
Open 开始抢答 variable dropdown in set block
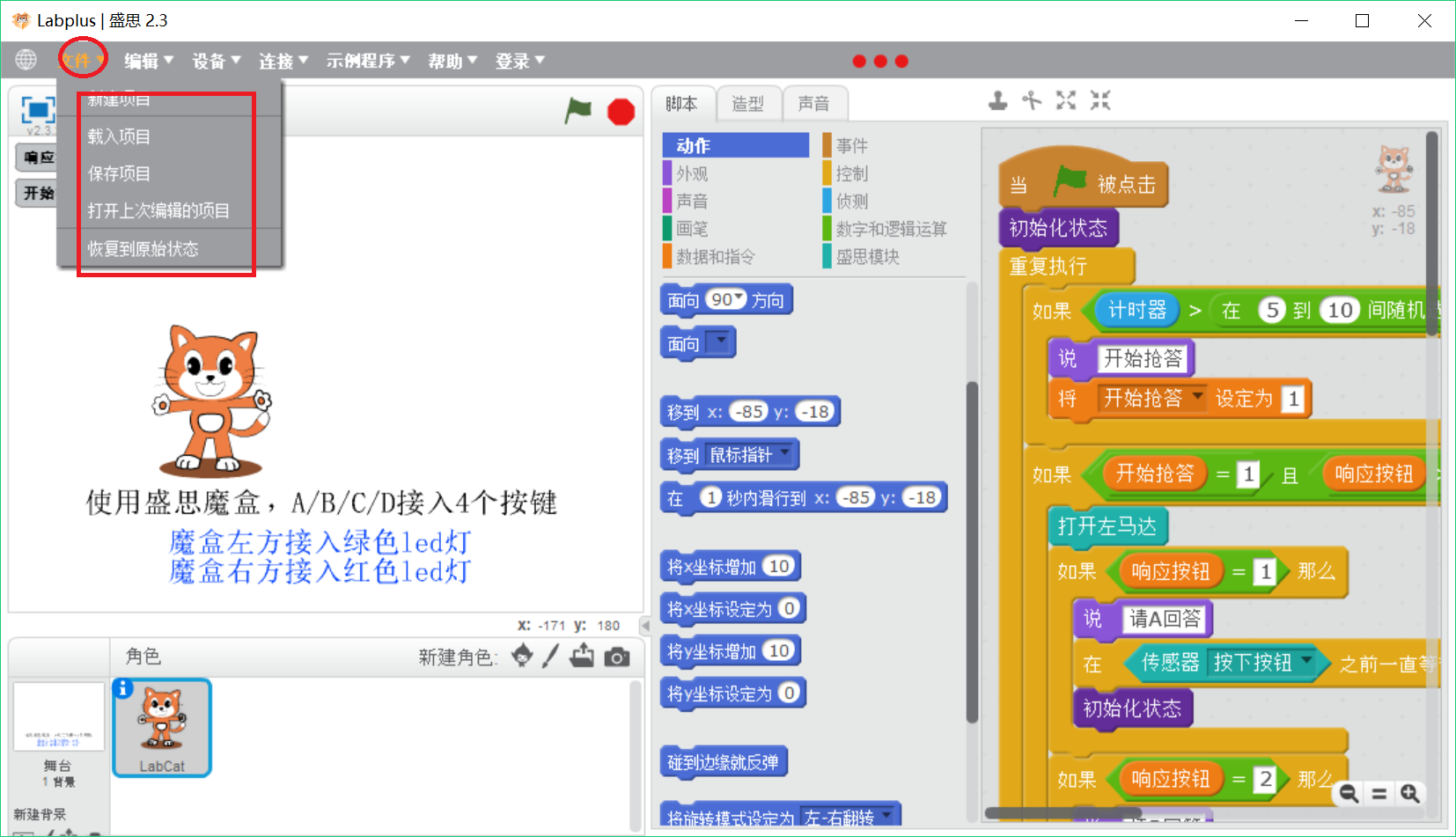click(x=1197, y=397)
